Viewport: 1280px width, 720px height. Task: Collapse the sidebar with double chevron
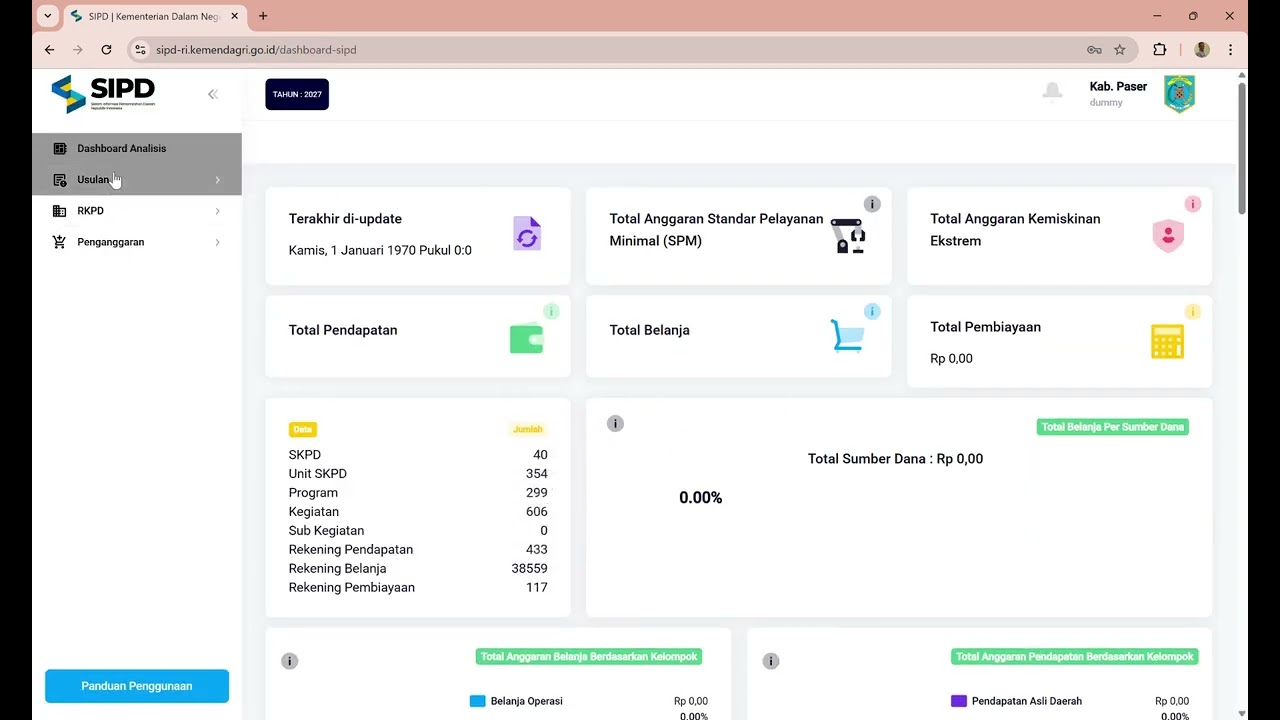click(x=213, y=94)
